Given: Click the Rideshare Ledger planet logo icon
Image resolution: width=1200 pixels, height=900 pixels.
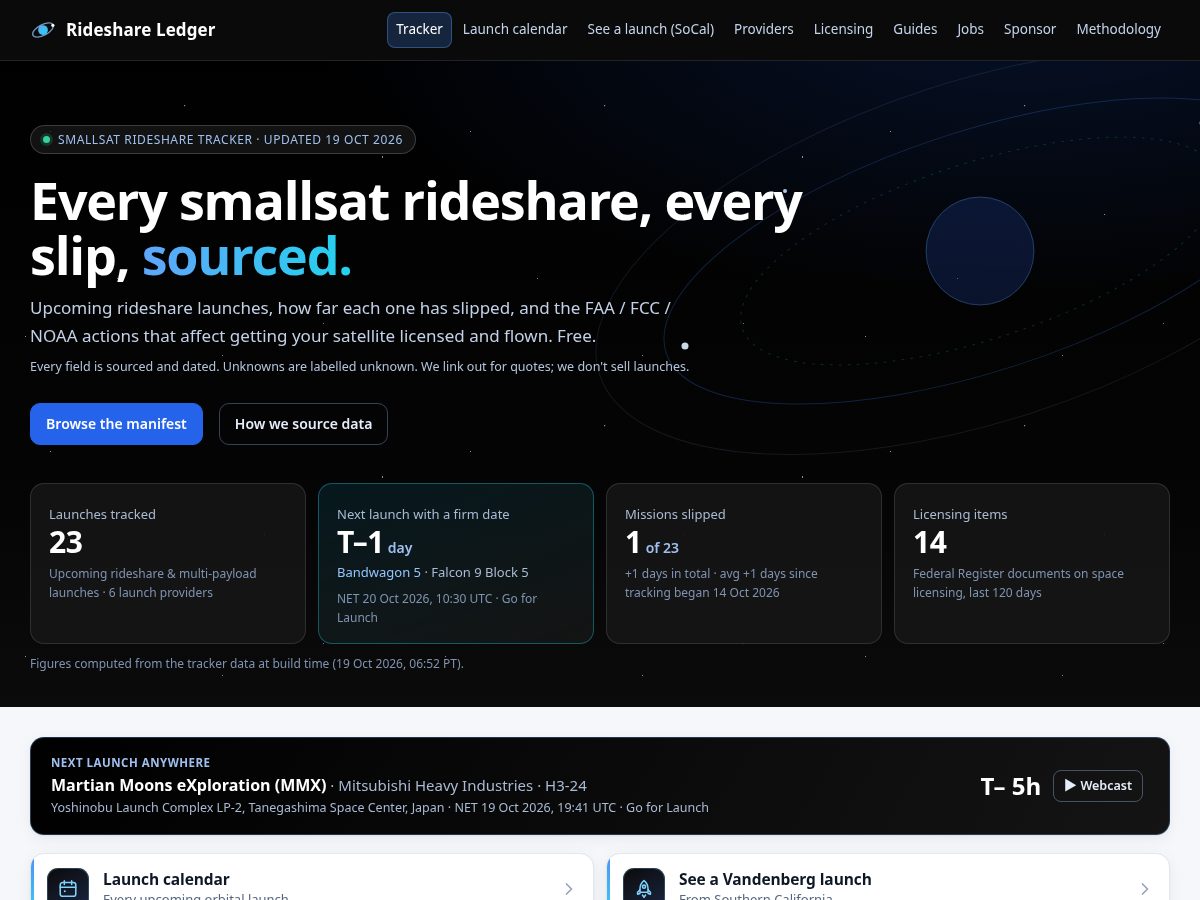Looking at the screenshot, I should tap(43, 30).
